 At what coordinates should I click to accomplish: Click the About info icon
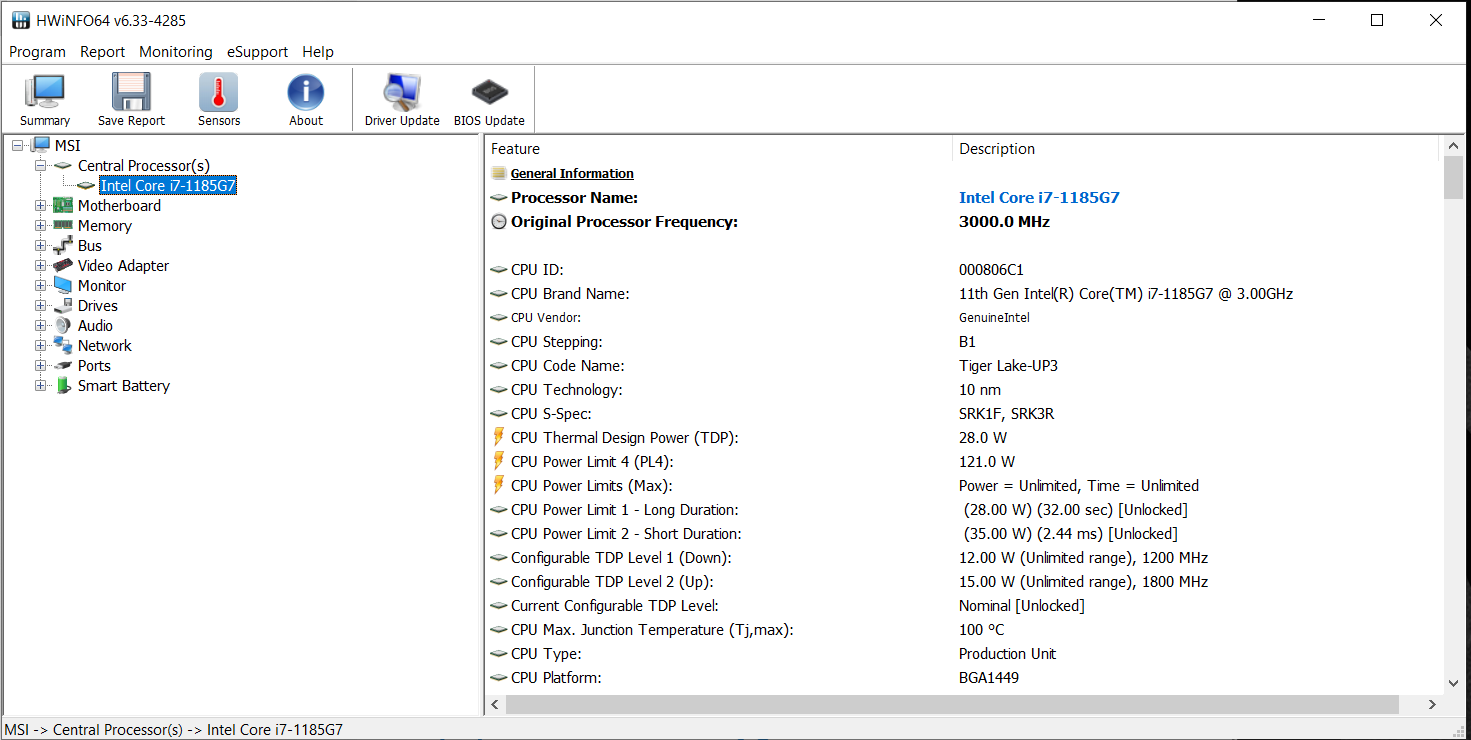(306, 93)
